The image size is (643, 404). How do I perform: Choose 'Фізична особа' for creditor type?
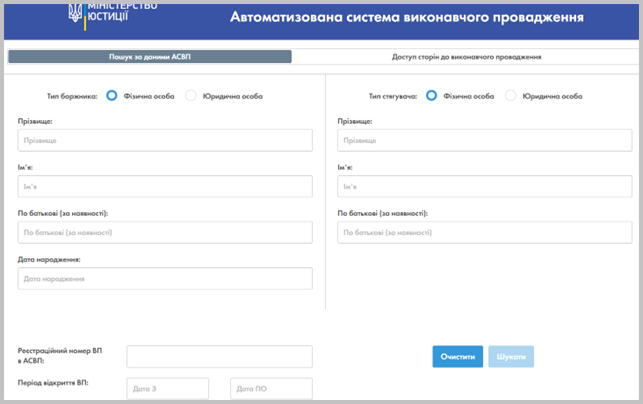tap(432, 96)
